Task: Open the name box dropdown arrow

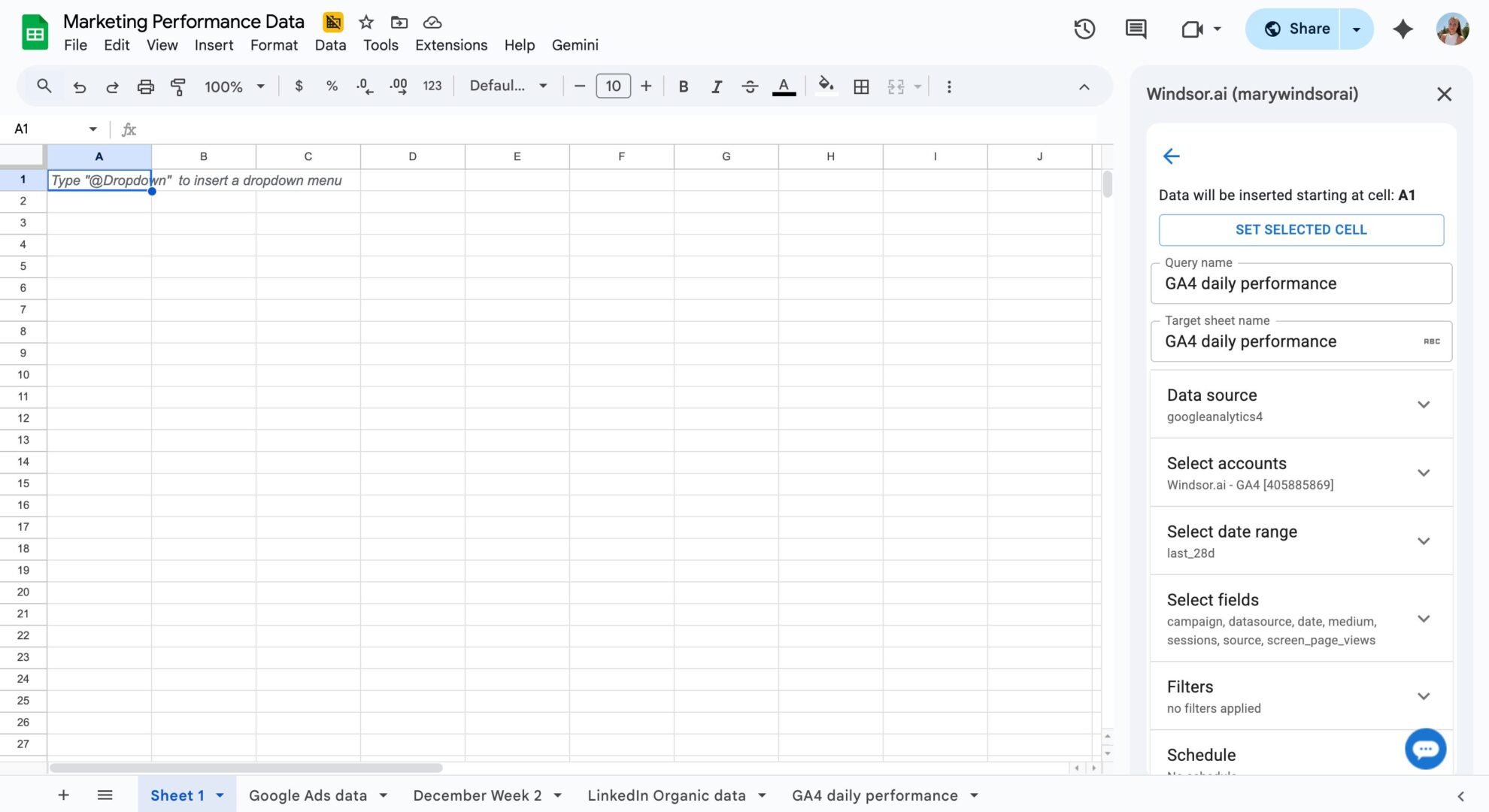Action: point(93,129)
